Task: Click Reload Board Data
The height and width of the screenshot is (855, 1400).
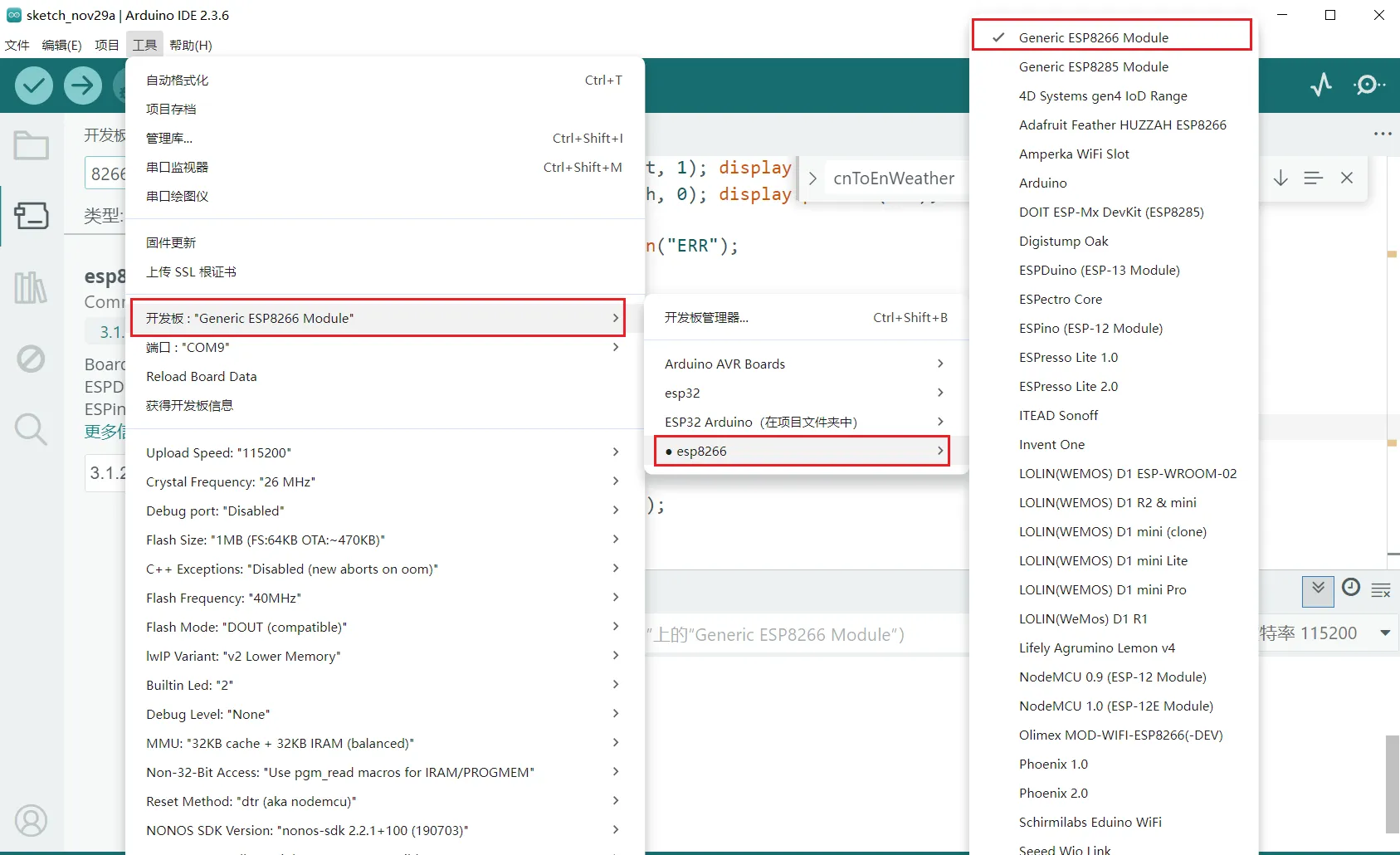Action: 385,376
